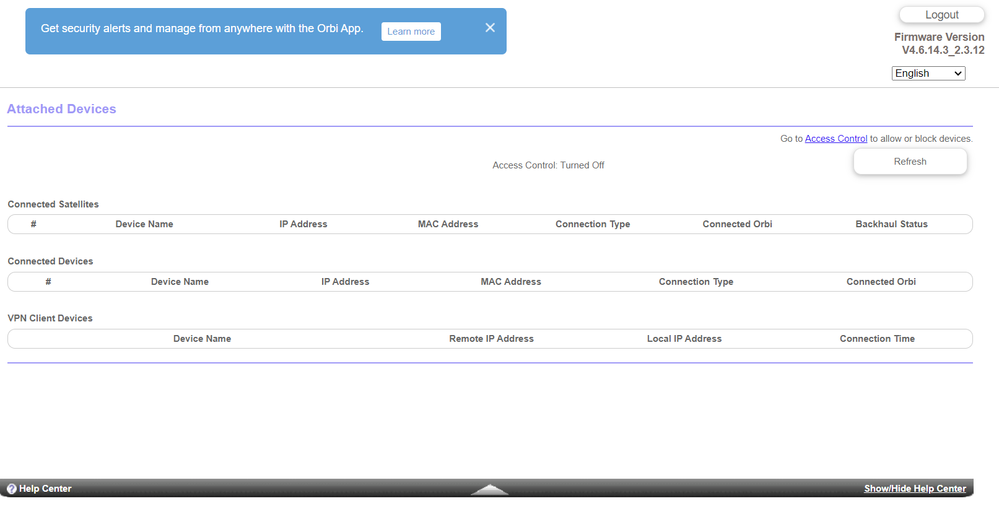Click Learn more in the banner
Image resolution: width=999 pixels, height=509 pixels.
[411, 32]
